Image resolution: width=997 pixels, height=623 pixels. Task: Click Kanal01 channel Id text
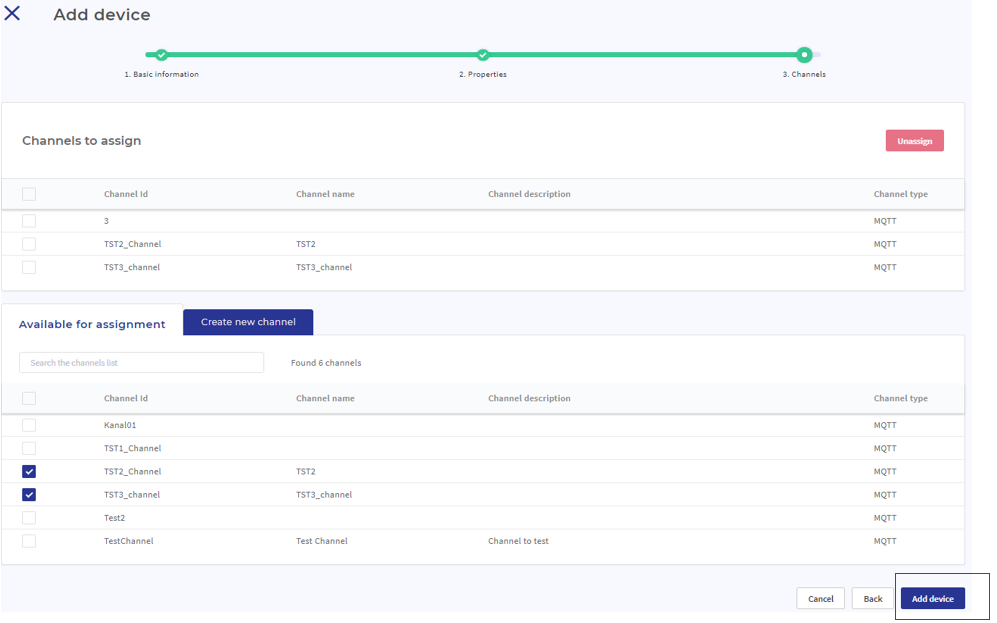(120, 425)
